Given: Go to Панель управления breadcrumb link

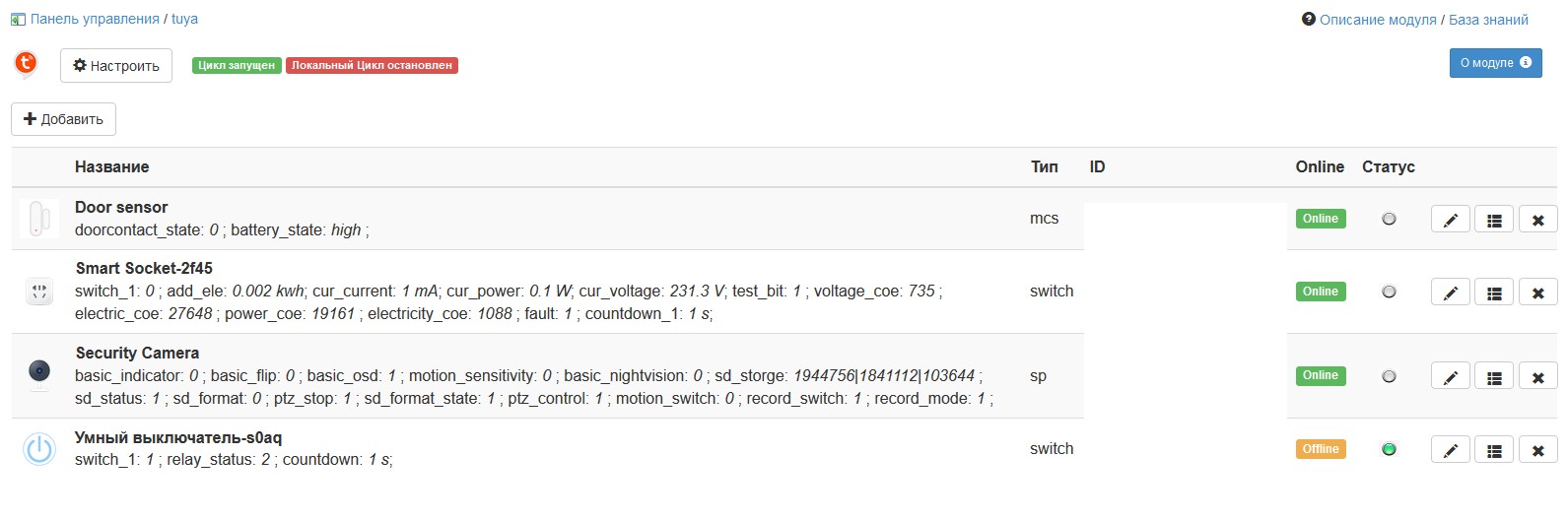Looking at the screenshot, I should coord(95,19).
